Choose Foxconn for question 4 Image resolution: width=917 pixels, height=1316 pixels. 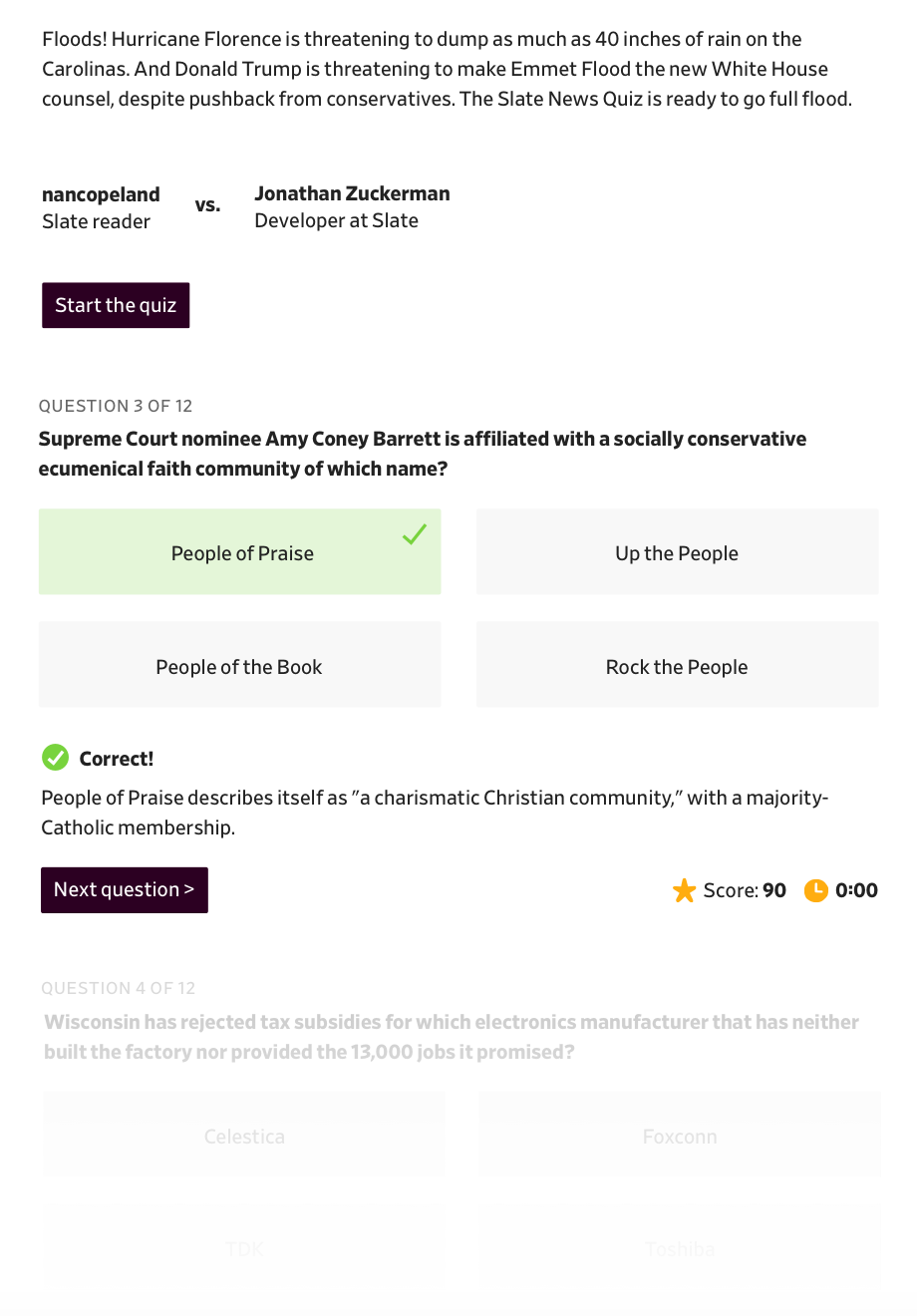680,1135
